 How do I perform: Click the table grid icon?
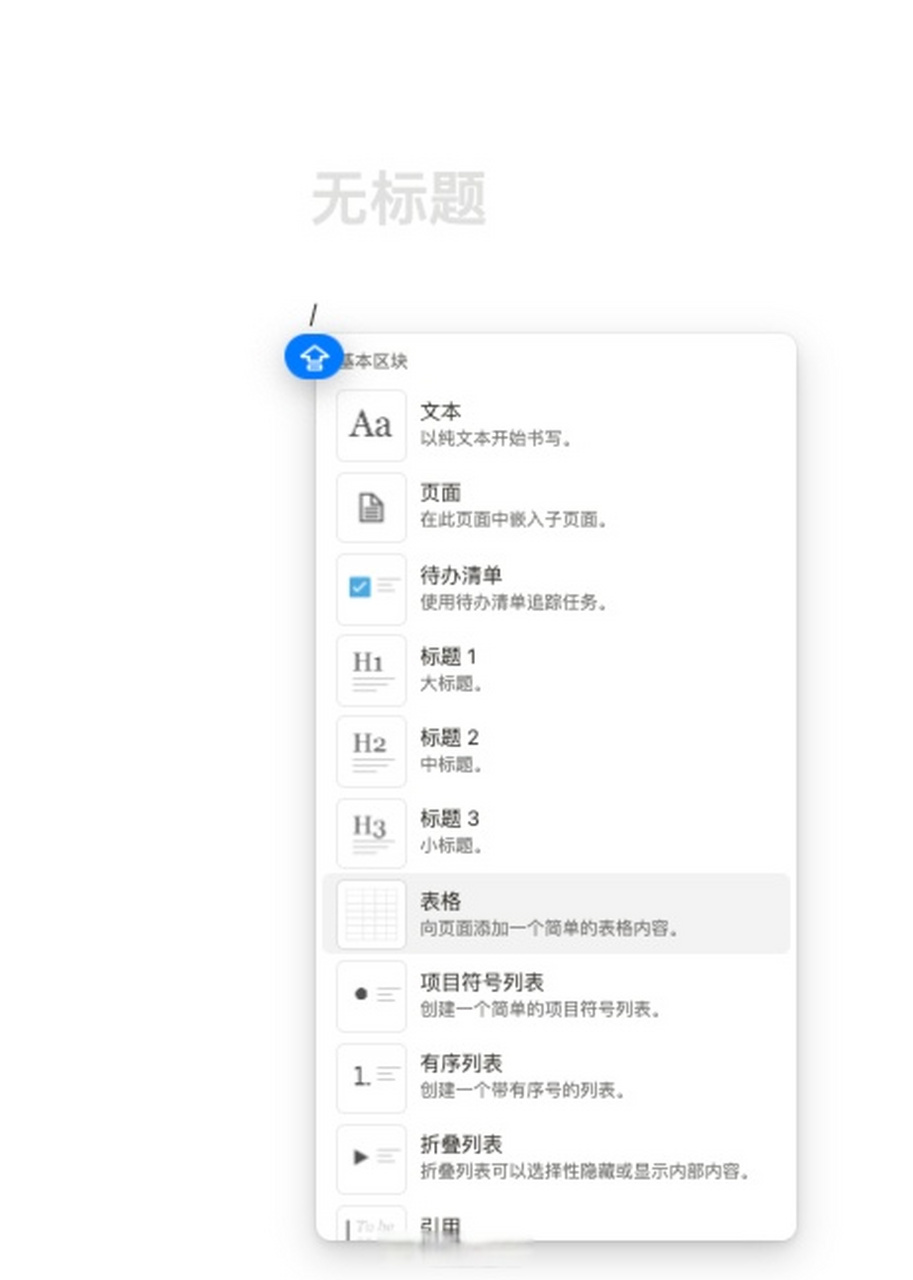click(371, 914)
